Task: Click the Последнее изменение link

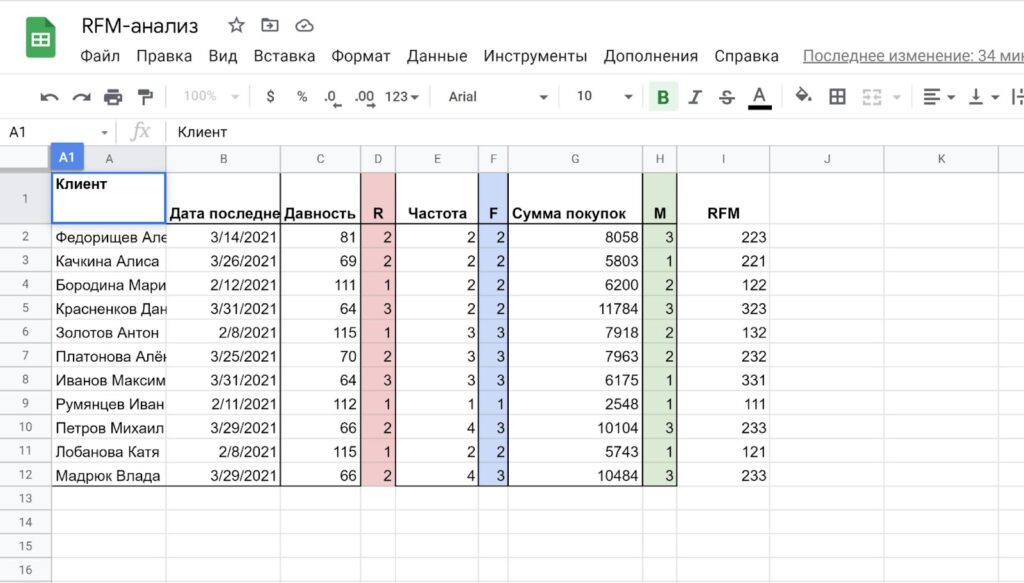Action: point(912,56)
